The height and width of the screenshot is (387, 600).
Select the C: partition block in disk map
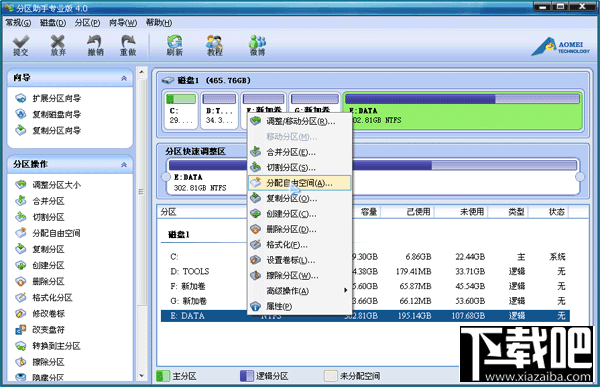coord(181,111)
